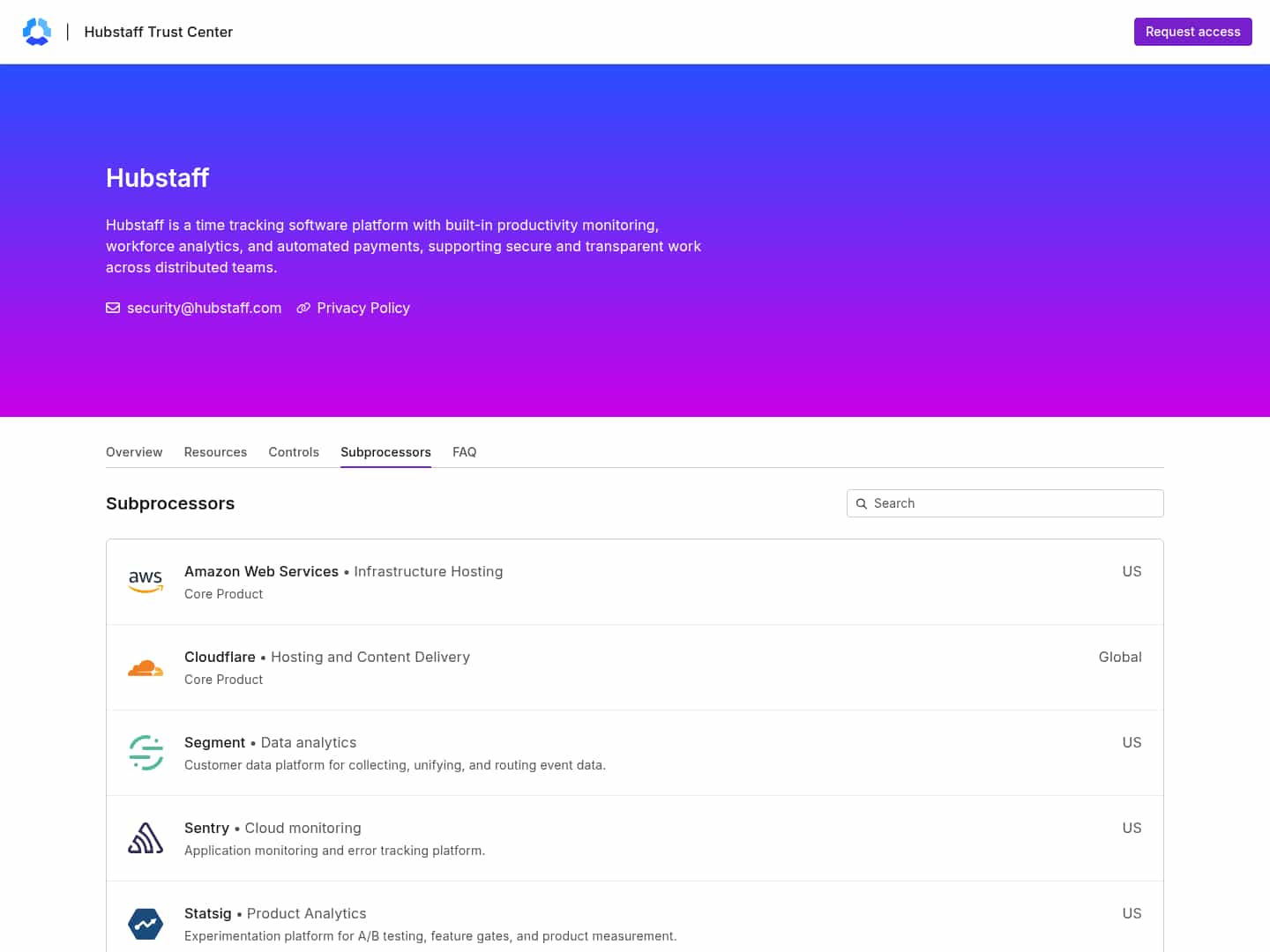Select the Amazon Web Services logo
The width and height of the screenshot is (1270, 952).
click(x=146, y=581)
